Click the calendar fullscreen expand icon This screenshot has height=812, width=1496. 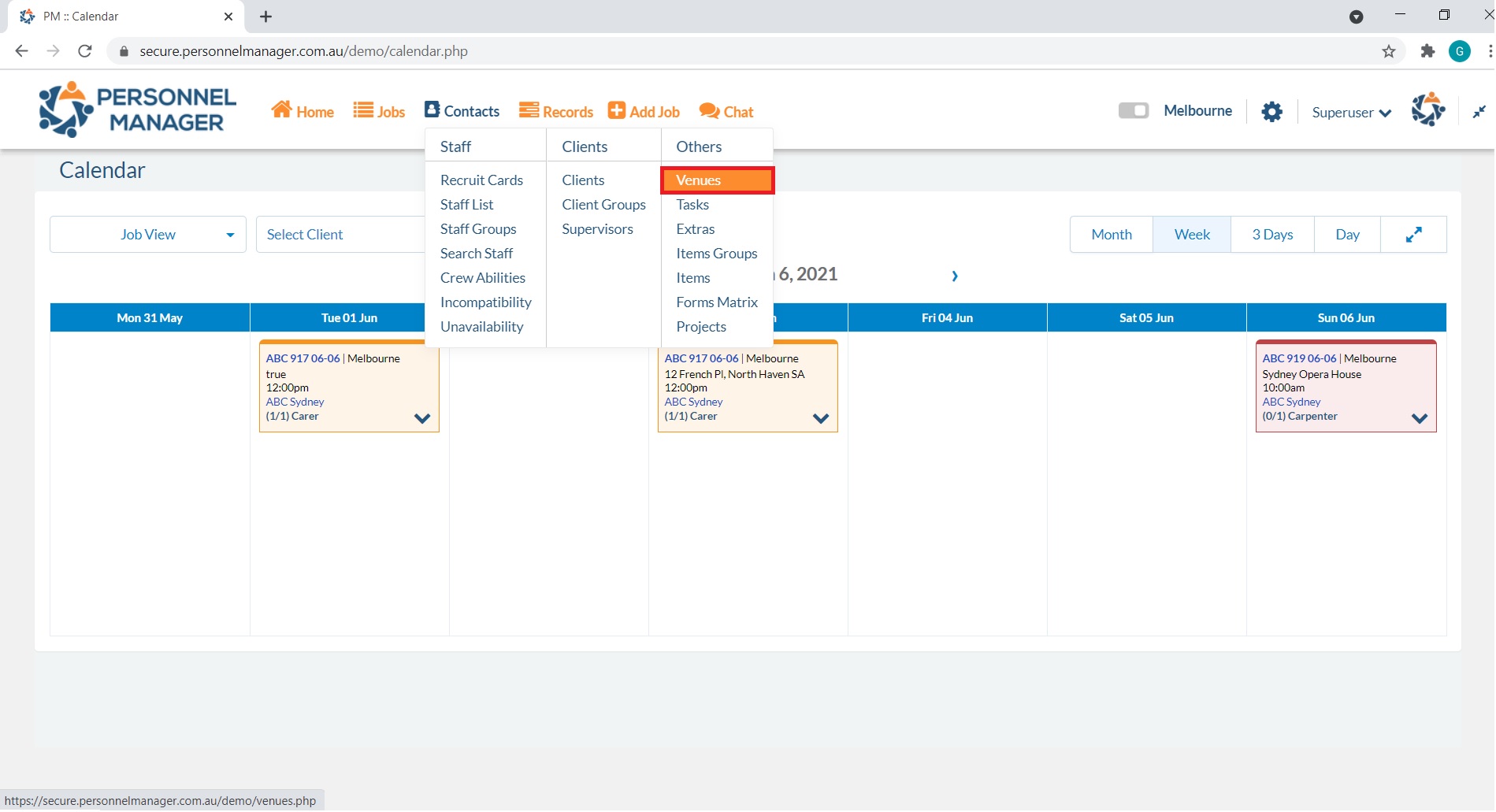(x=1413, y=235)
